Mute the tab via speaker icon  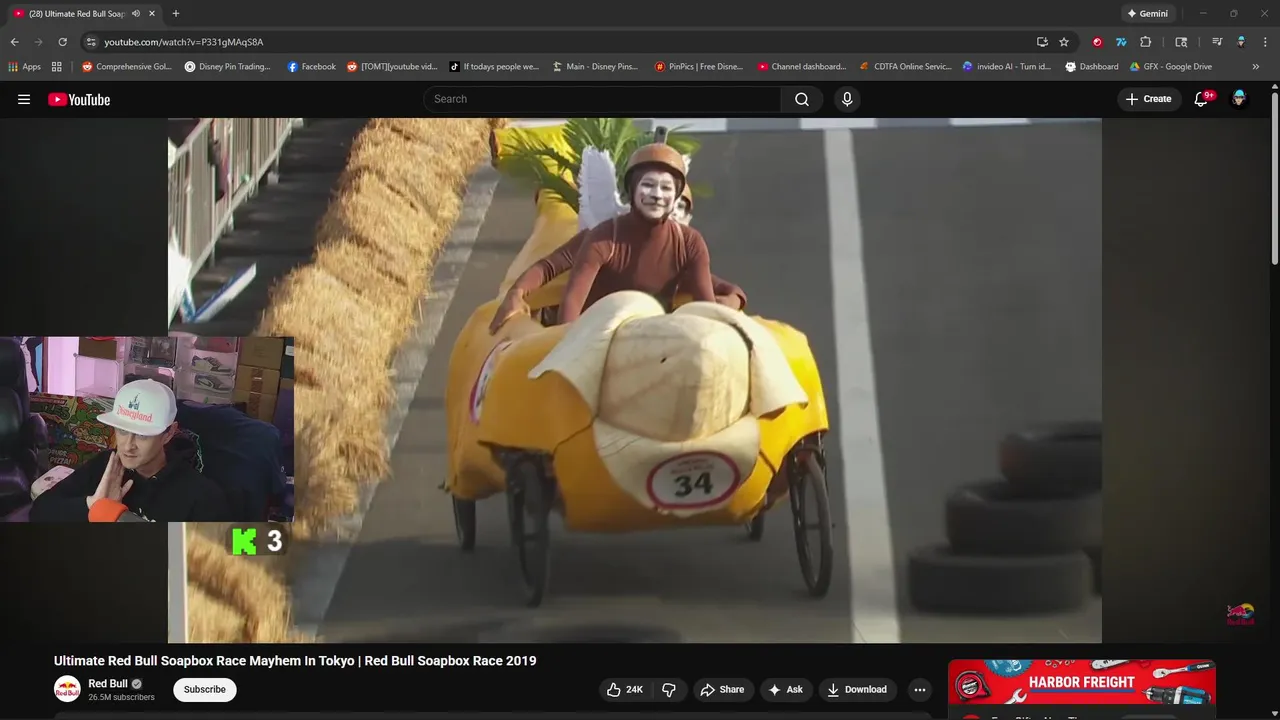coord(136,14)
